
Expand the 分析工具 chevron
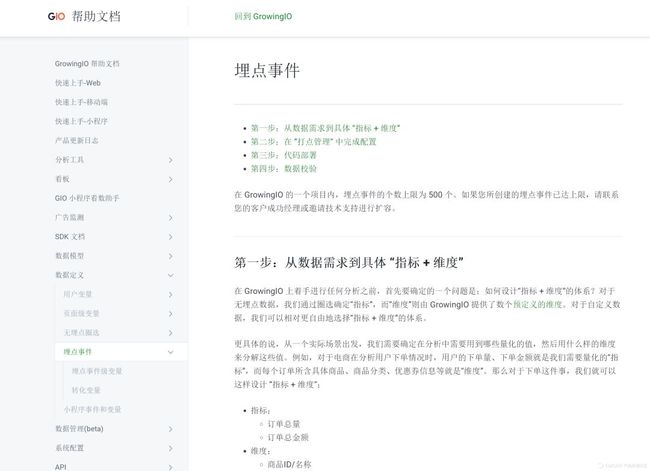pos(171,160)
